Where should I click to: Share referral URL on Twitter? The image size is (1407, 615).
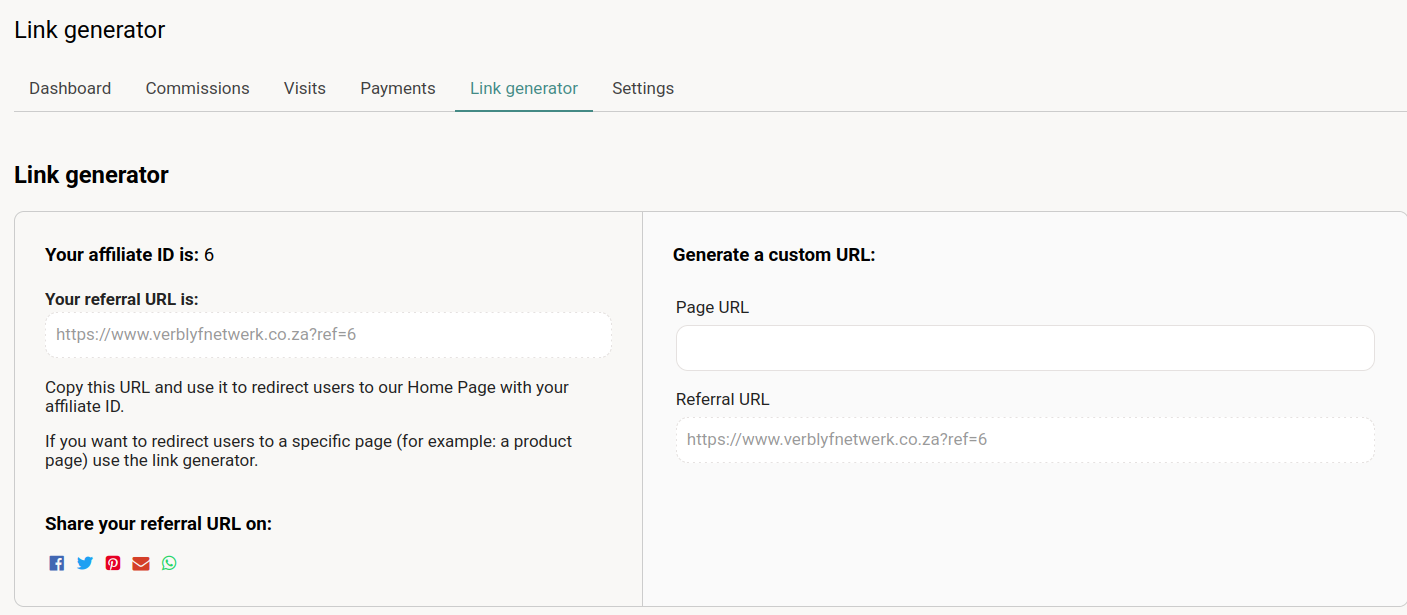pyautogui.click(x=85, y=563)
